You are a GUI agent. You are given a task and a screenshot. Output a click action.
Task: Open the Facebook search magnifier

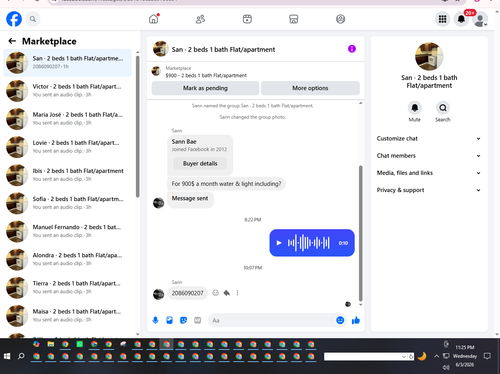coord(33,19)
